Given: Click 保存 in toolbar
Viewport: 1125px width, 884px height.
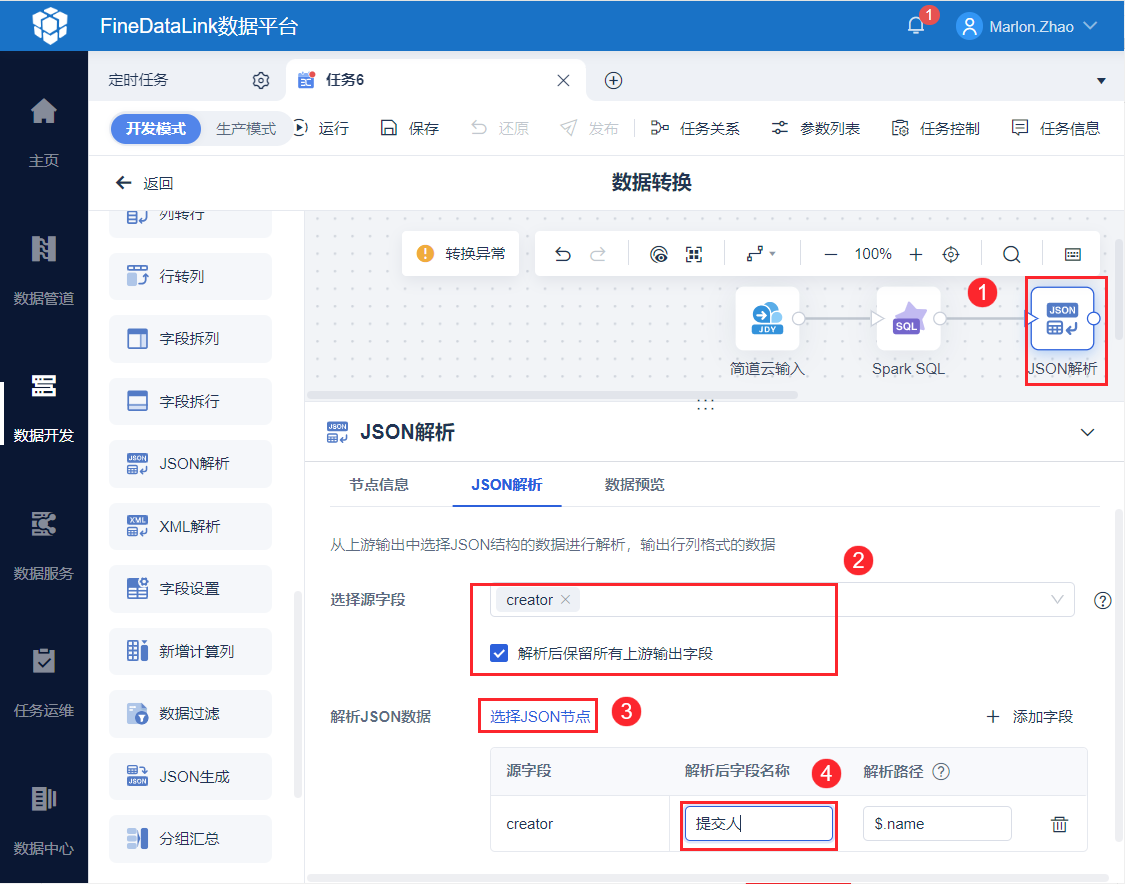Looking at the screenshot, I should [410, 128].
